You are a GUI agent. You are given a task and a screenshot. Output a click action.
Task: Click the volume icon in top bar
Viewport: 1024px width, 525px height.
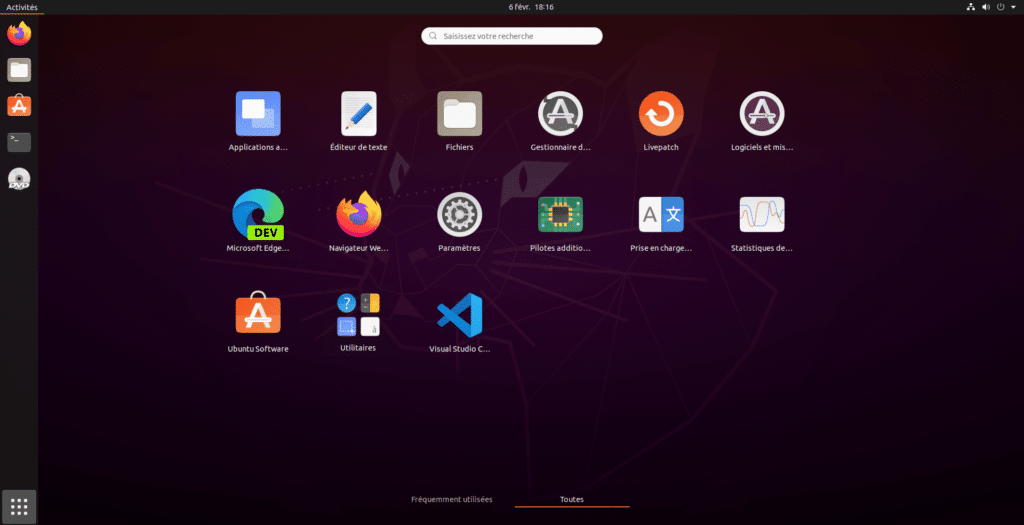pyautogui.click(x=985, y=7)
